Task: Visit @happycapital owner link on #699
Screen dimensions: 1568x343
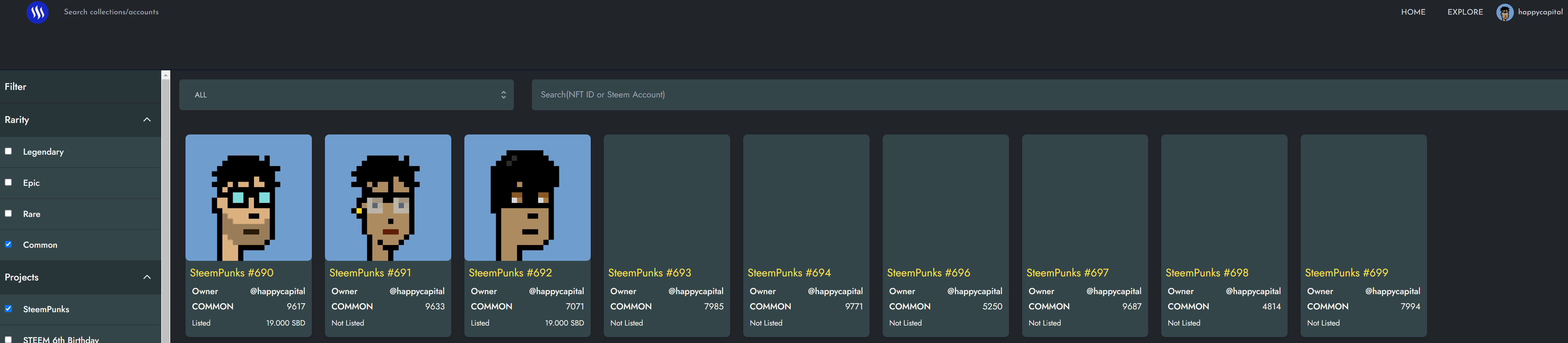Action: point(1392,291)
